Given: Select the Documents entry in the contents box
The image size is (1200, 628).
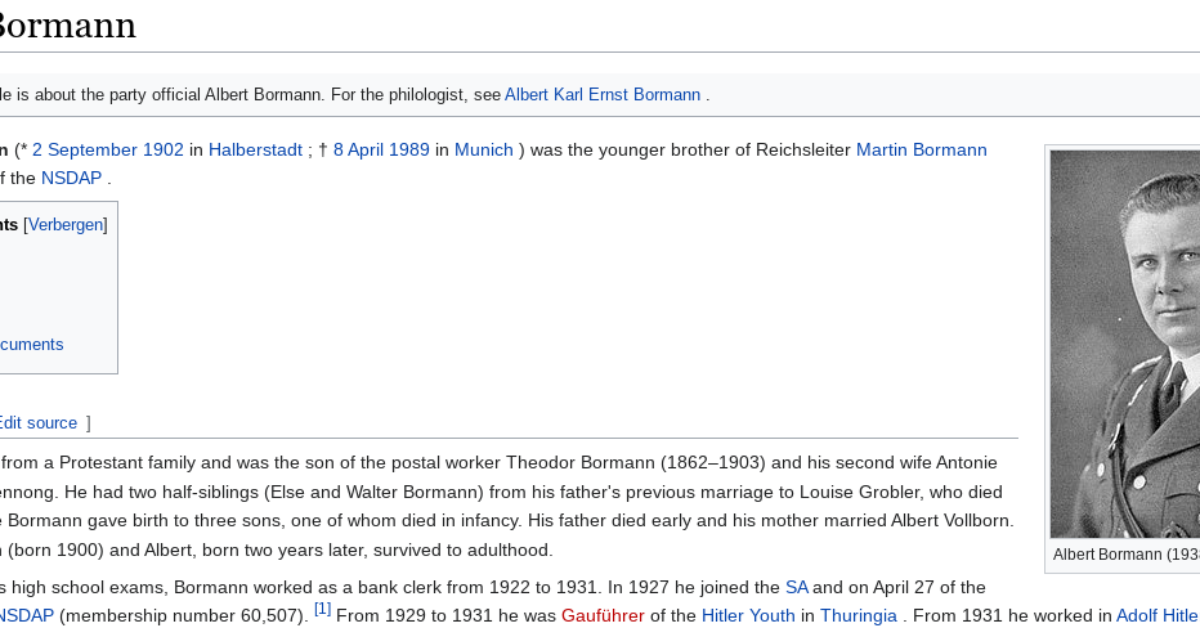Looking at the screenshot, I should click(x=31, y=344).
